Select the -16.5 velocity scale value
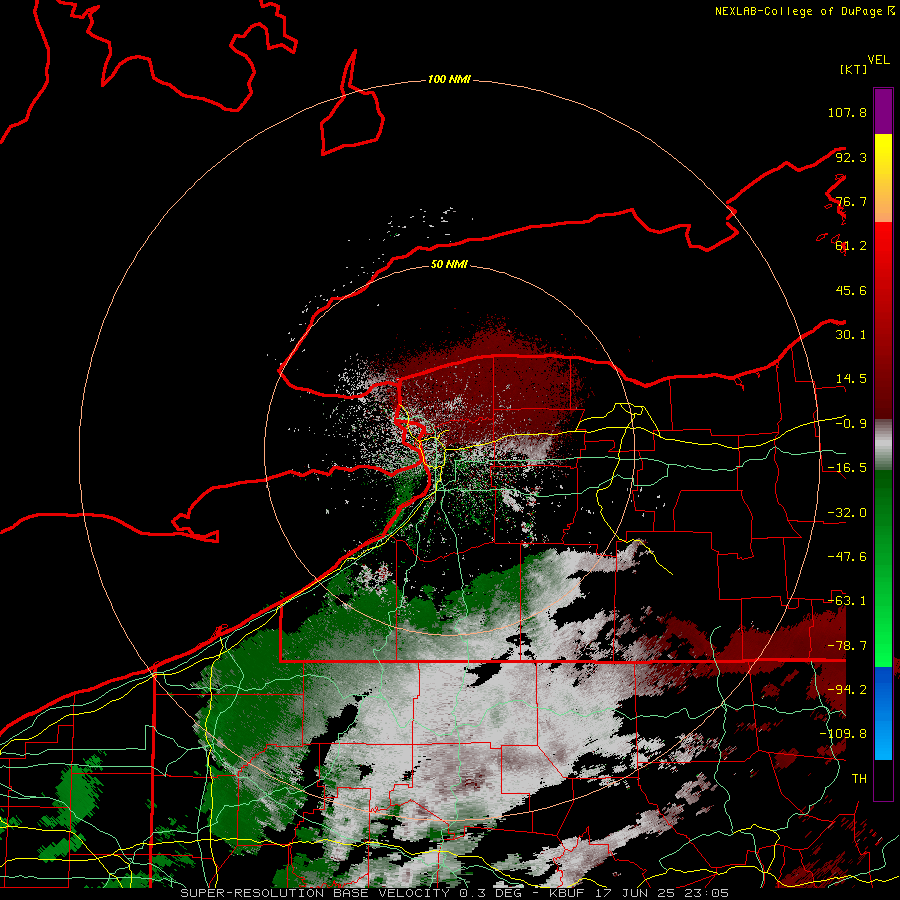Screen dimensions: 900x900 (x=847, y=468)
